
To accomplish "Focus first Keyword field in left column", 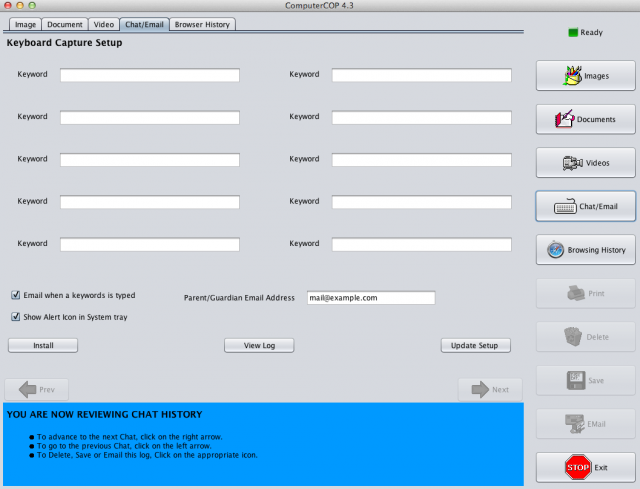I will (x=150, y=75).
